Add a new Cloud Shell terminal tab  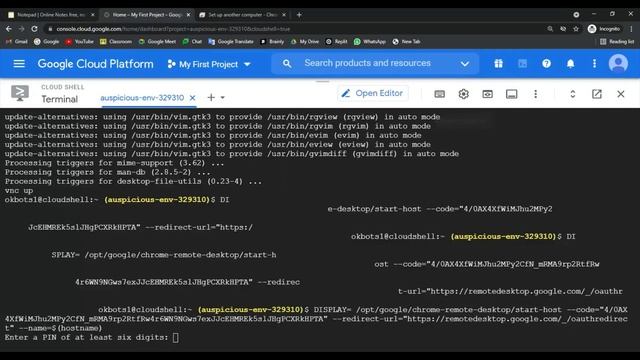tap(211, 98)
